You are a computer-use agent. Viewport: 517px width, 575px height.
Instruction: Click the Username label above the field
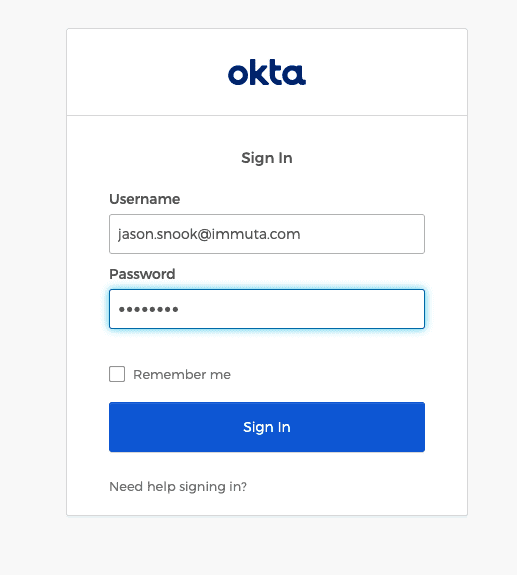tap(144, 199)
